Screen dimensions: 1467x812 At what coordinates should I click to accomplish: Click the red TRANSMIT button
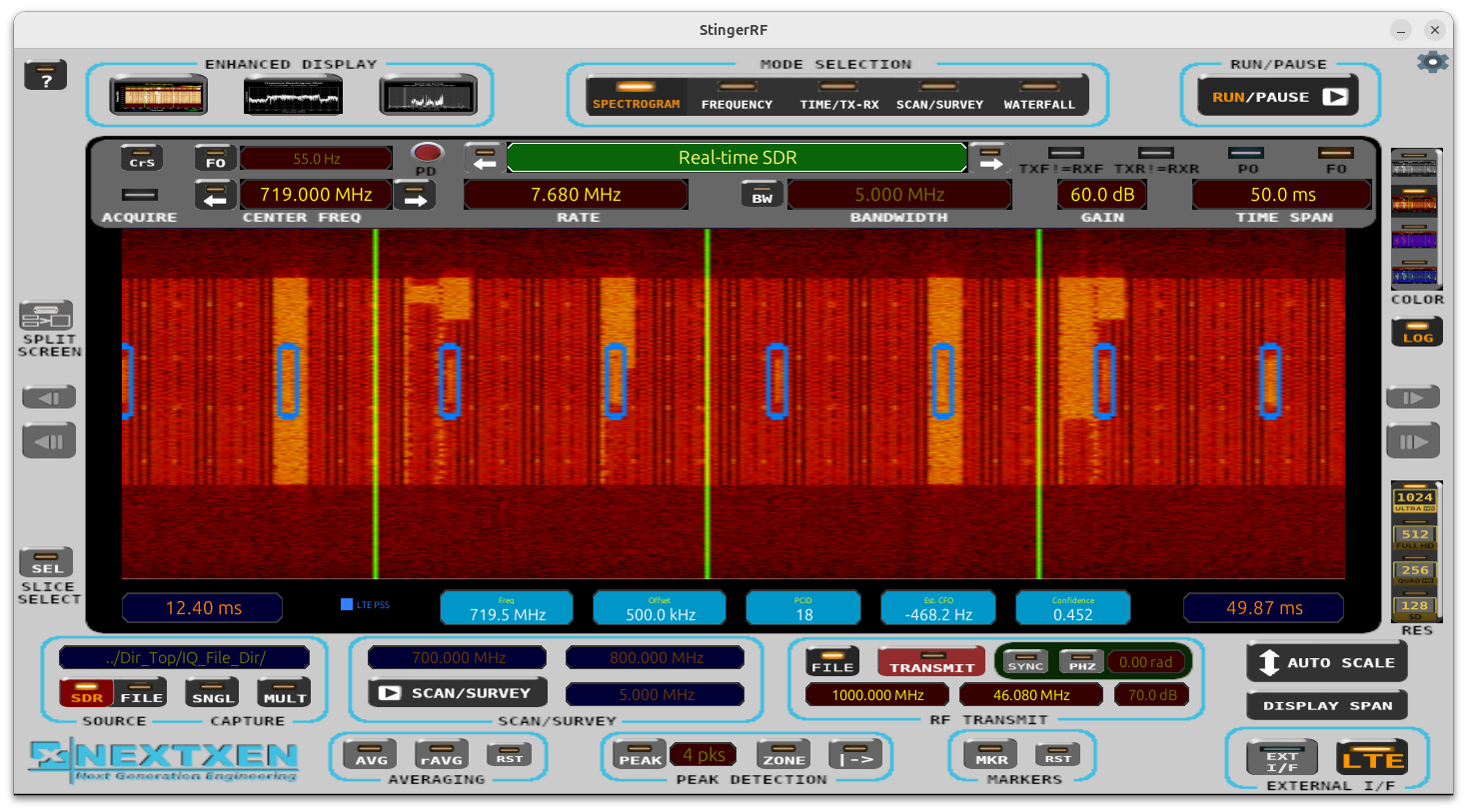coord(931,661)
